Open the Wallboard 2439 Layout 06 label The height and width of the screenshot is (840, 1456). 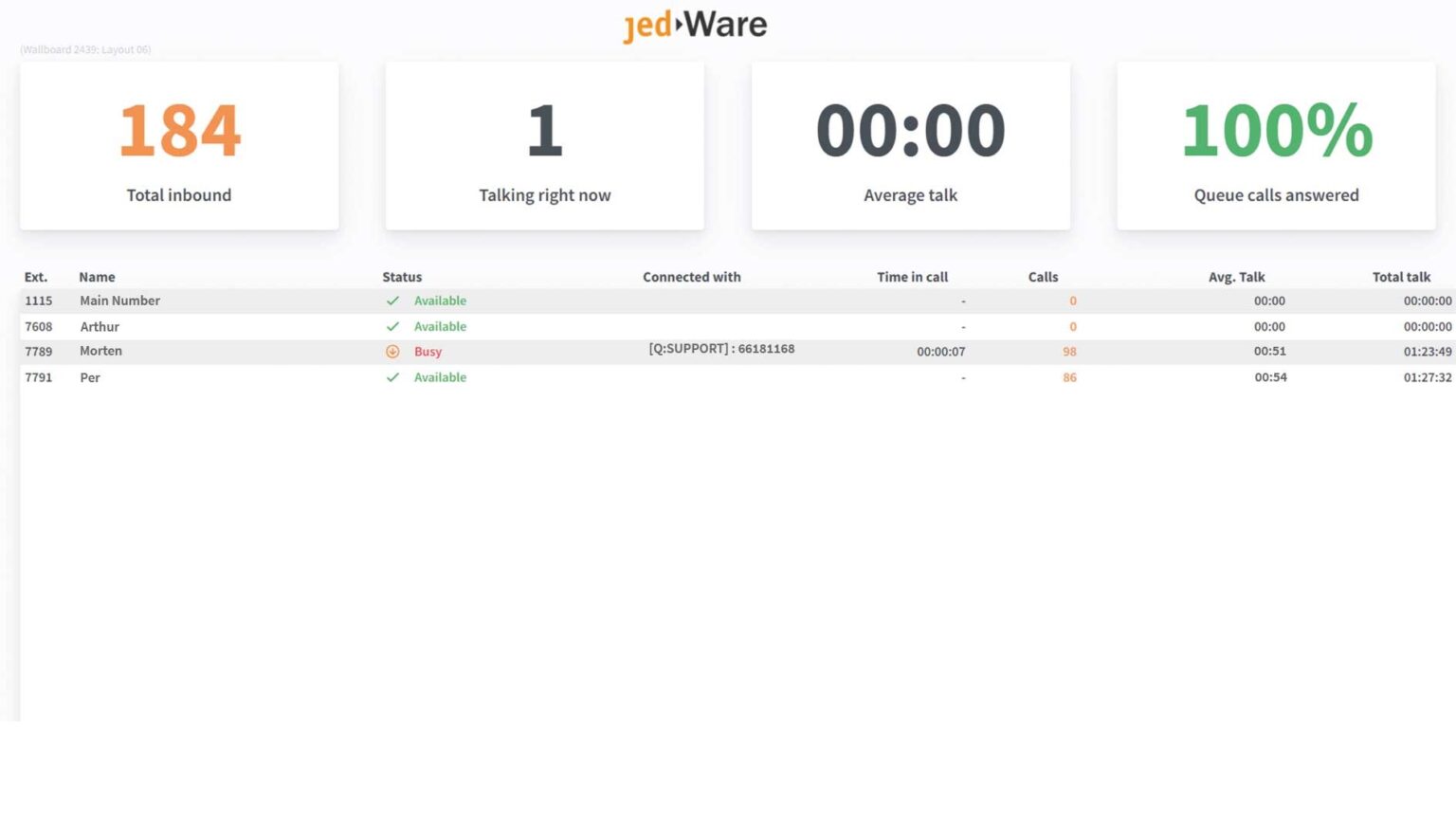(x=85, y=49)
